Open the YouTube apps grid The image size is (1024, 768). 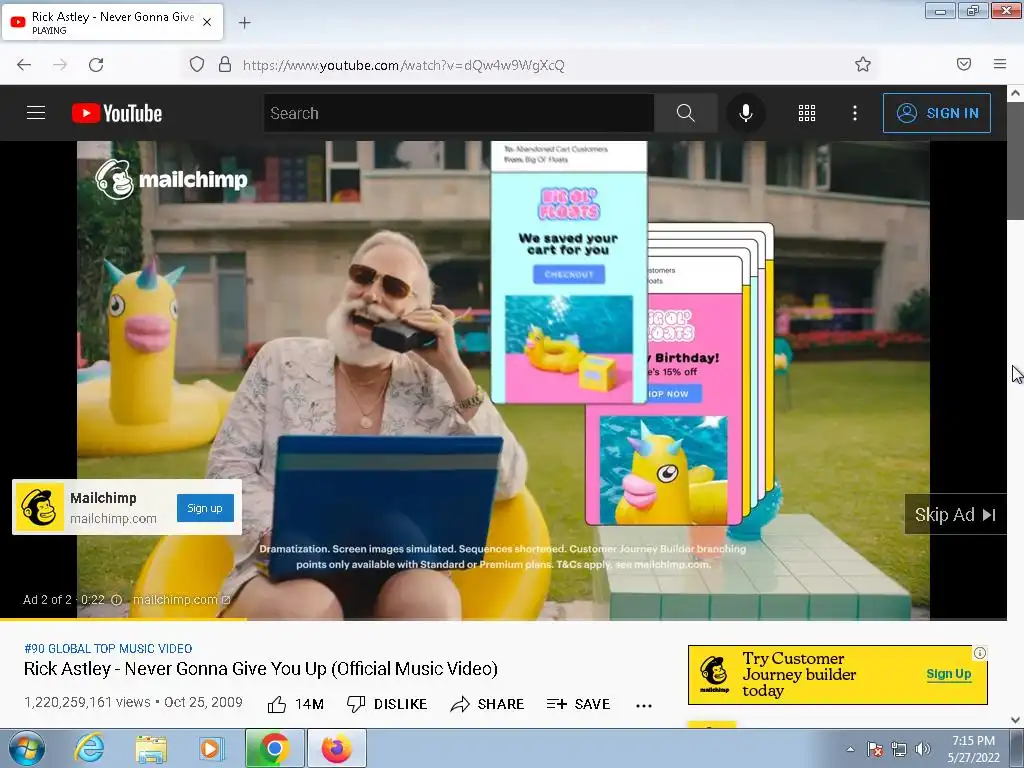[807, 113]
